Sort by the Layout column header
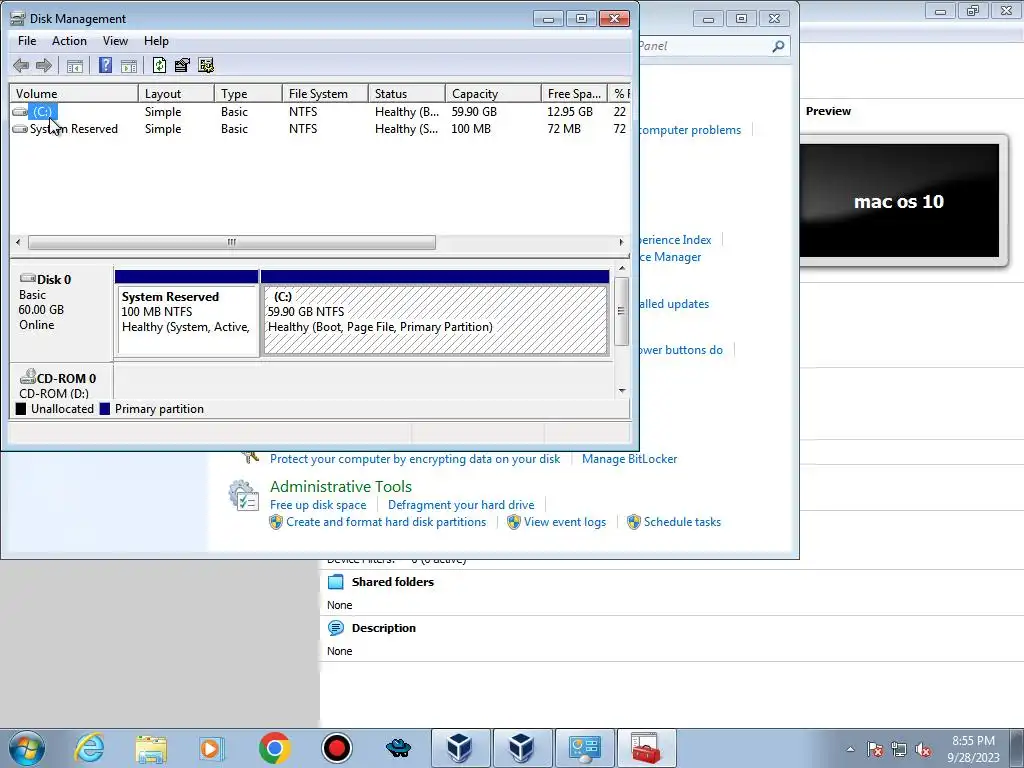1024x768 pixels. tap(176, 93)
